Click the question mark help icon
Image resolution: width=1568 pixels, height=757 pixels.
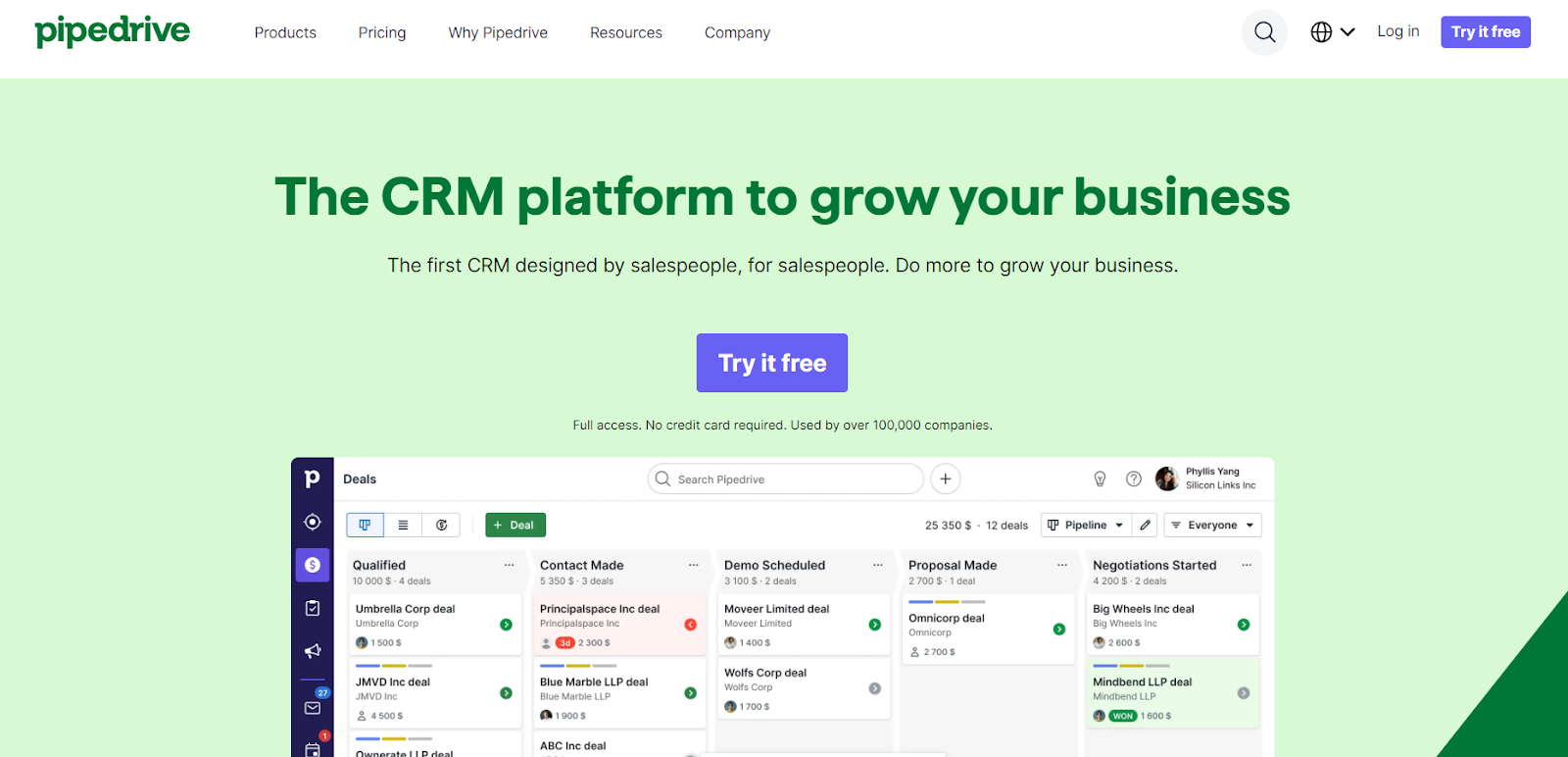pos(1134,479)
